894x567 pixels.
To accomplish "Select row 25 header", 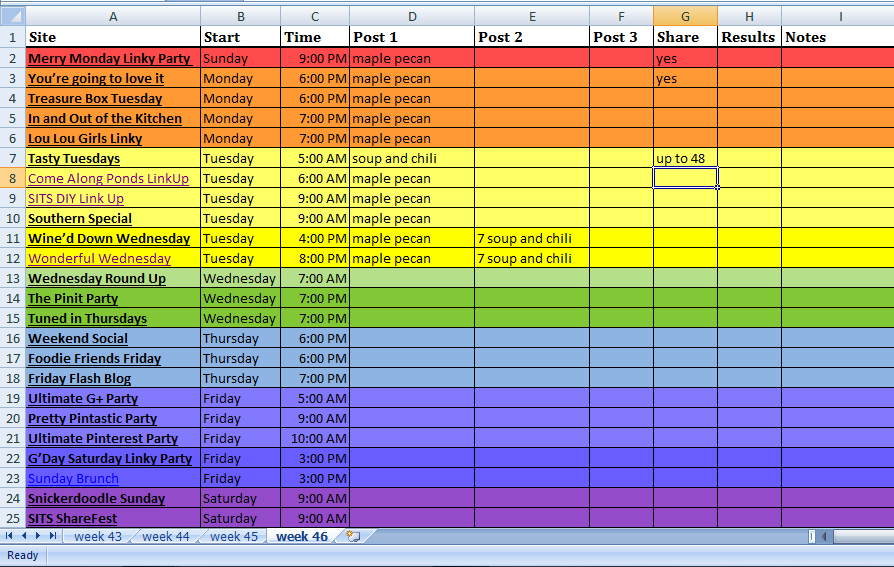I will (x=13, y=517).
